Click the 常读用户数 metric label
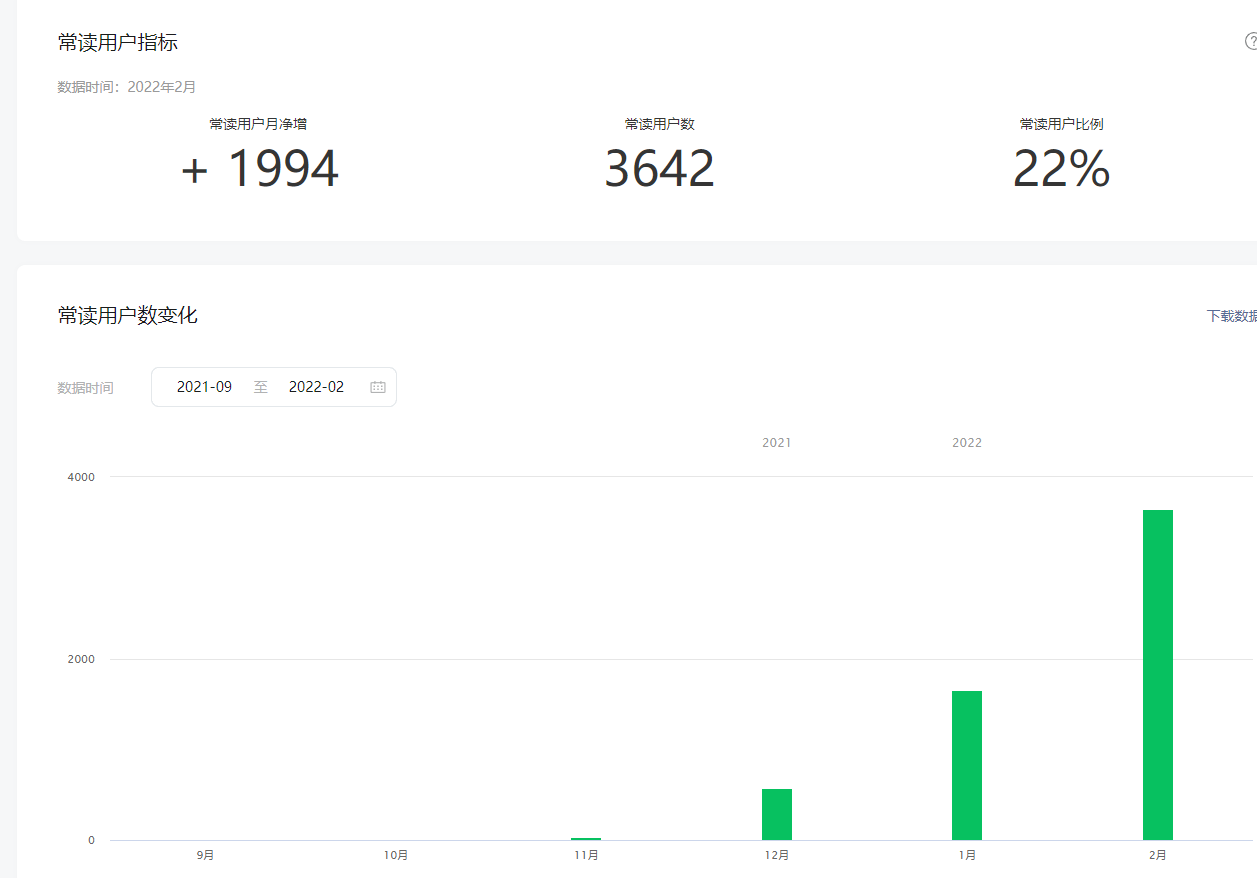This screenshot has width=1257, height=878. [660, 124]
